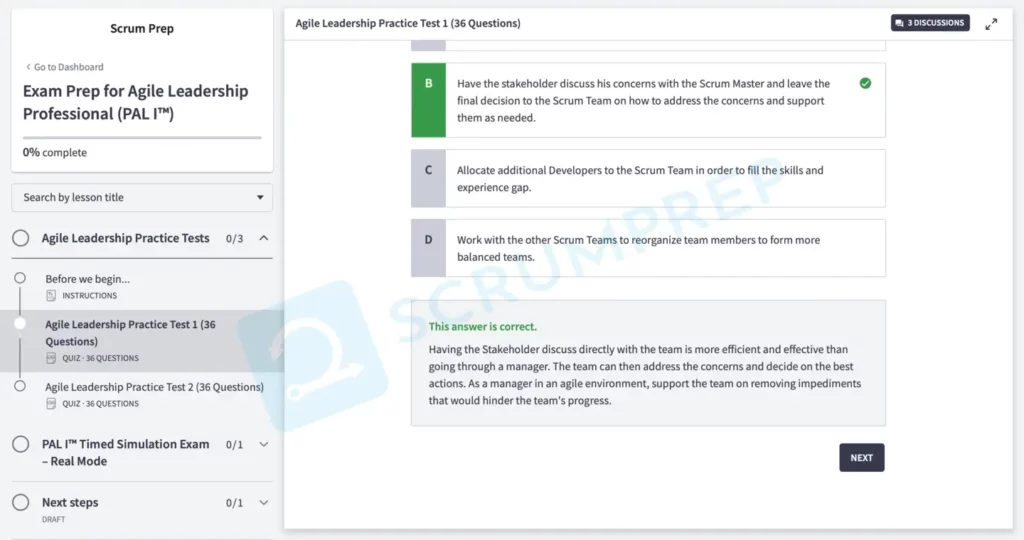Collapse the Agile Leadership Practice Tests section
The width and height of the screenshot is (1024, 540).
tap(264, 238)
